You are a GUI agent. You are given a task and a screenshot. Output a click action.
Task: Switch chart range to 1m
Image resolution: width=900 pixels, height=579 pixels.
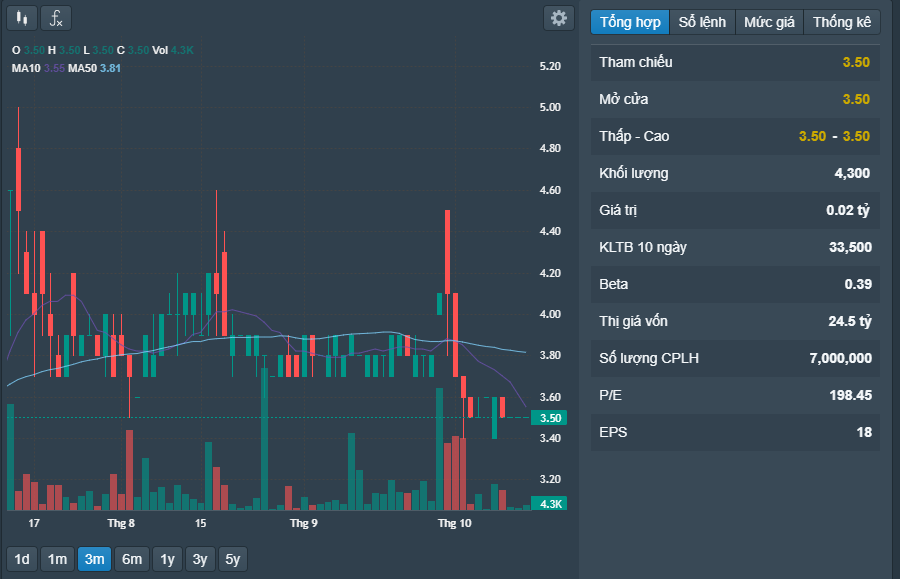pyautogui.click(x=58, y=559)
